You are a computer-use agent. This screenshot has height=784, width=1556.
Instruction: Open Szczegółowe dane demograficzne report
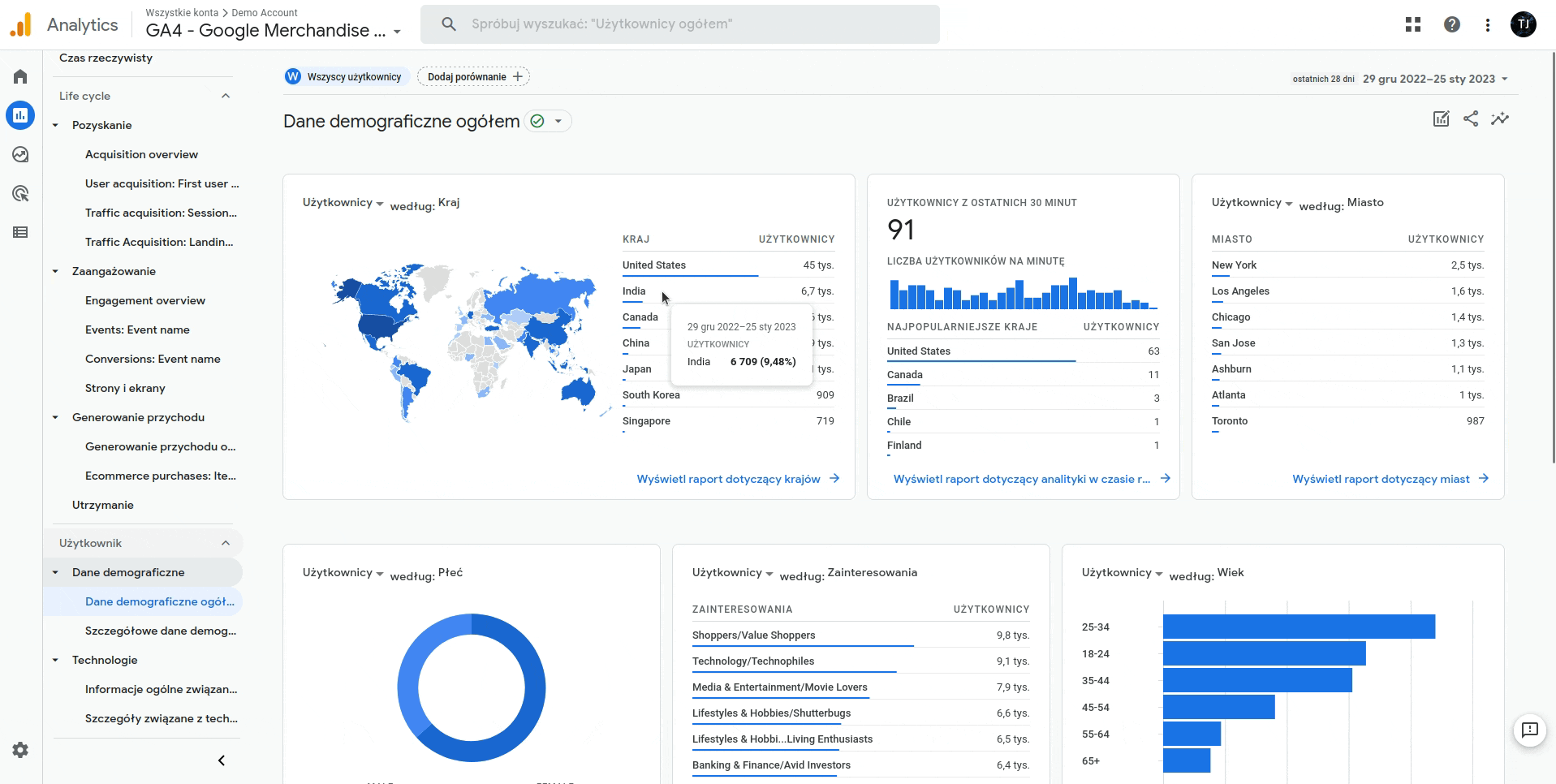click(x=161, y=631)
